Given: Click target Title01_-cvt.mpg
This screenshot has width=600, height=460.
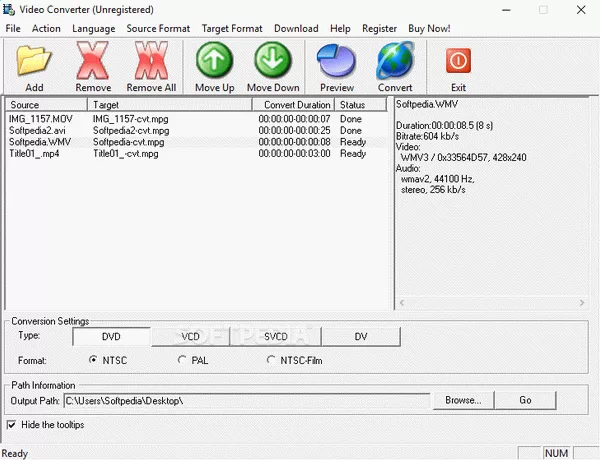Looking at the screenshot, I should 126,153.
